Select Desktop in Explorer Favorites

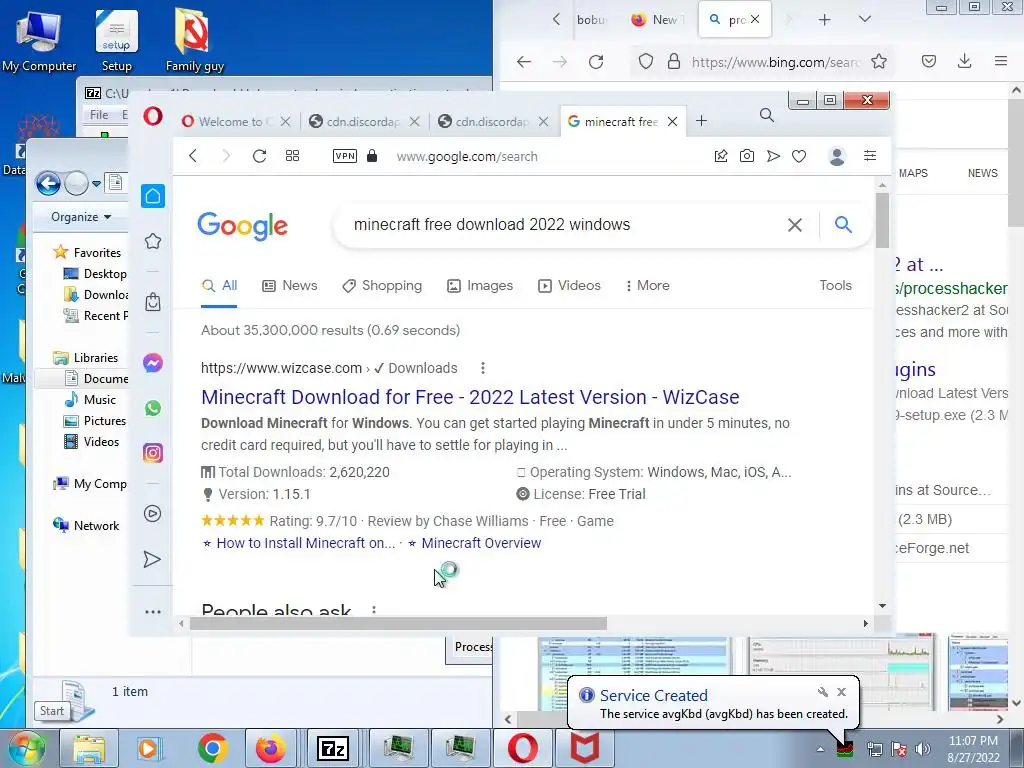95,274
